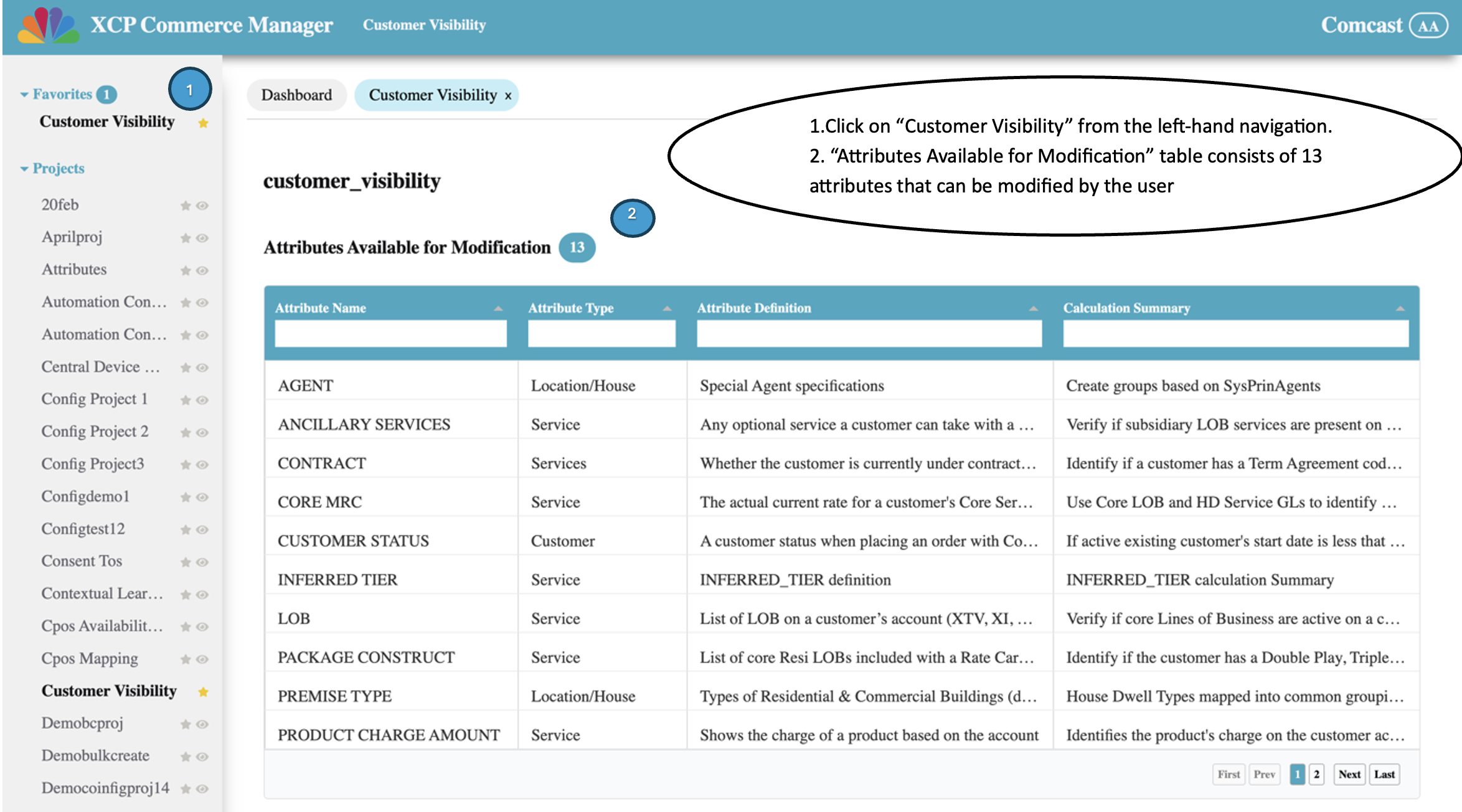Go to the Next page

pos(1349,774)
